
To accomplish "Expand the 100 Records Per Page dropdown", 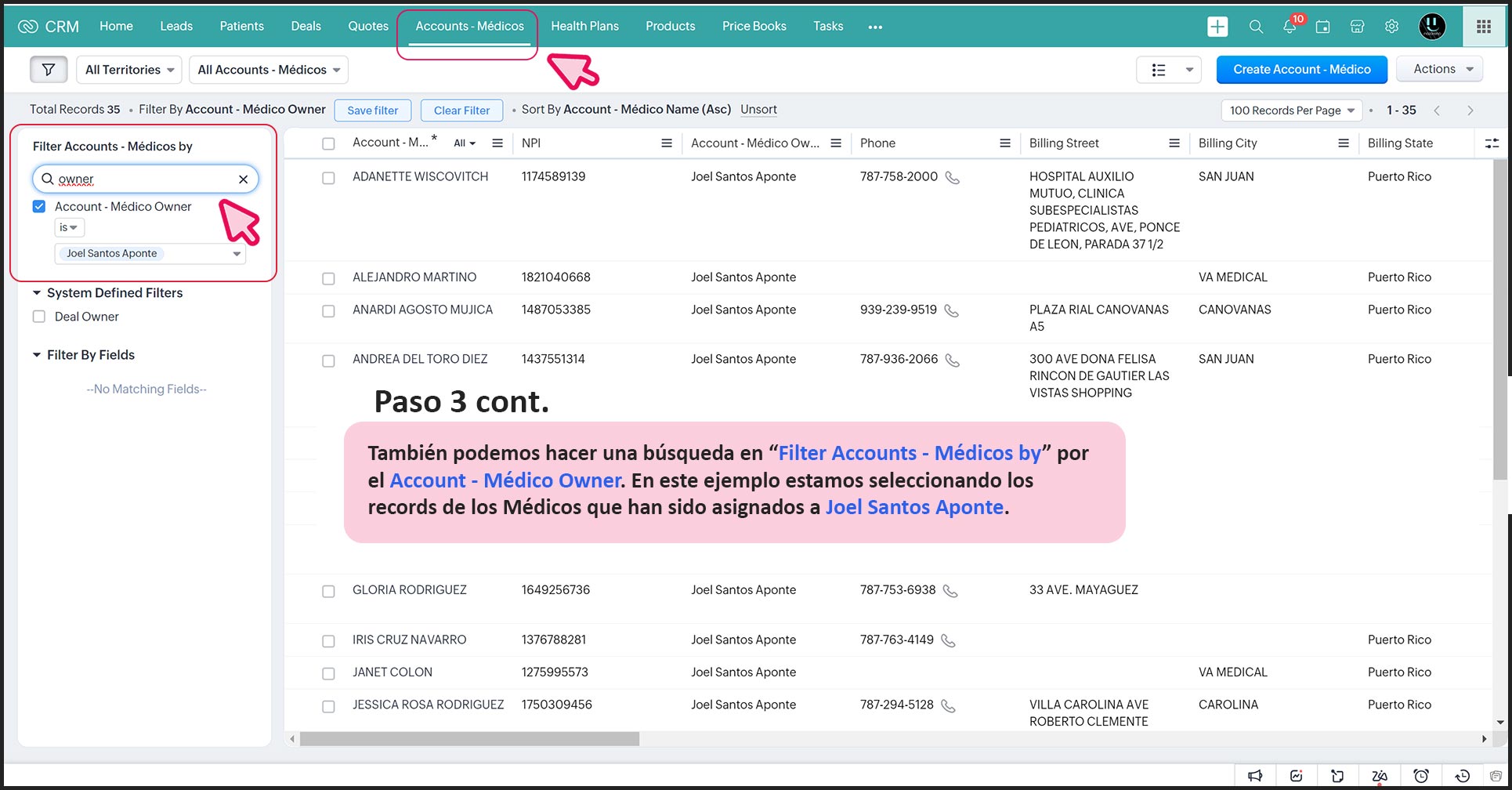I will (1291, 111).
